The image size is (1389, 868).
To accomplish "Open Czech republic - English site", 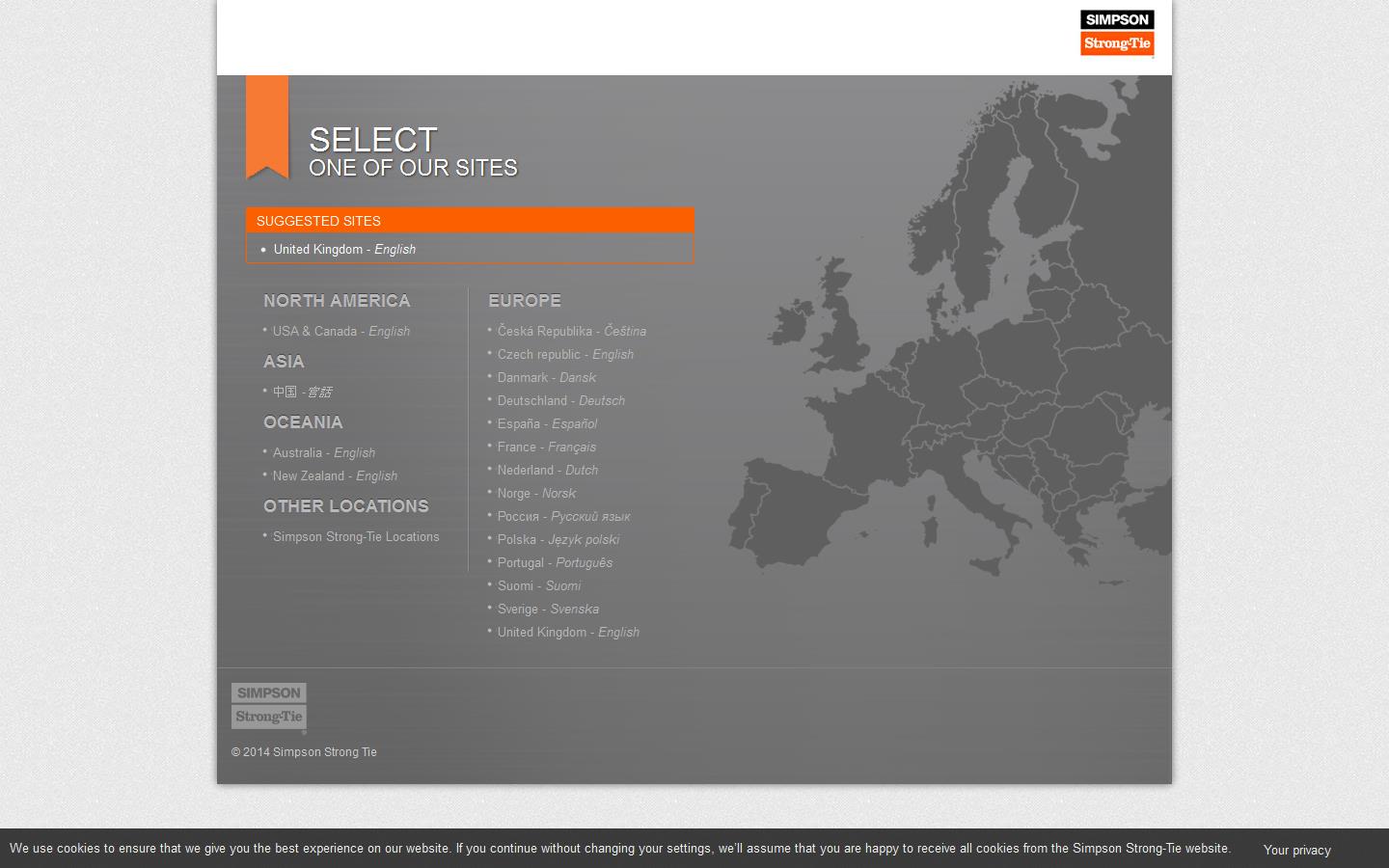I will 565,355.
